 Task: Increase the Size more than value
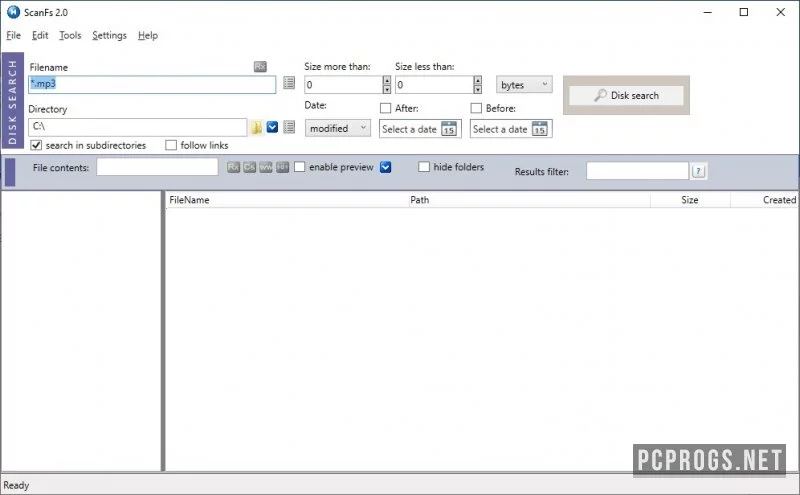click(x=387, y=80)
